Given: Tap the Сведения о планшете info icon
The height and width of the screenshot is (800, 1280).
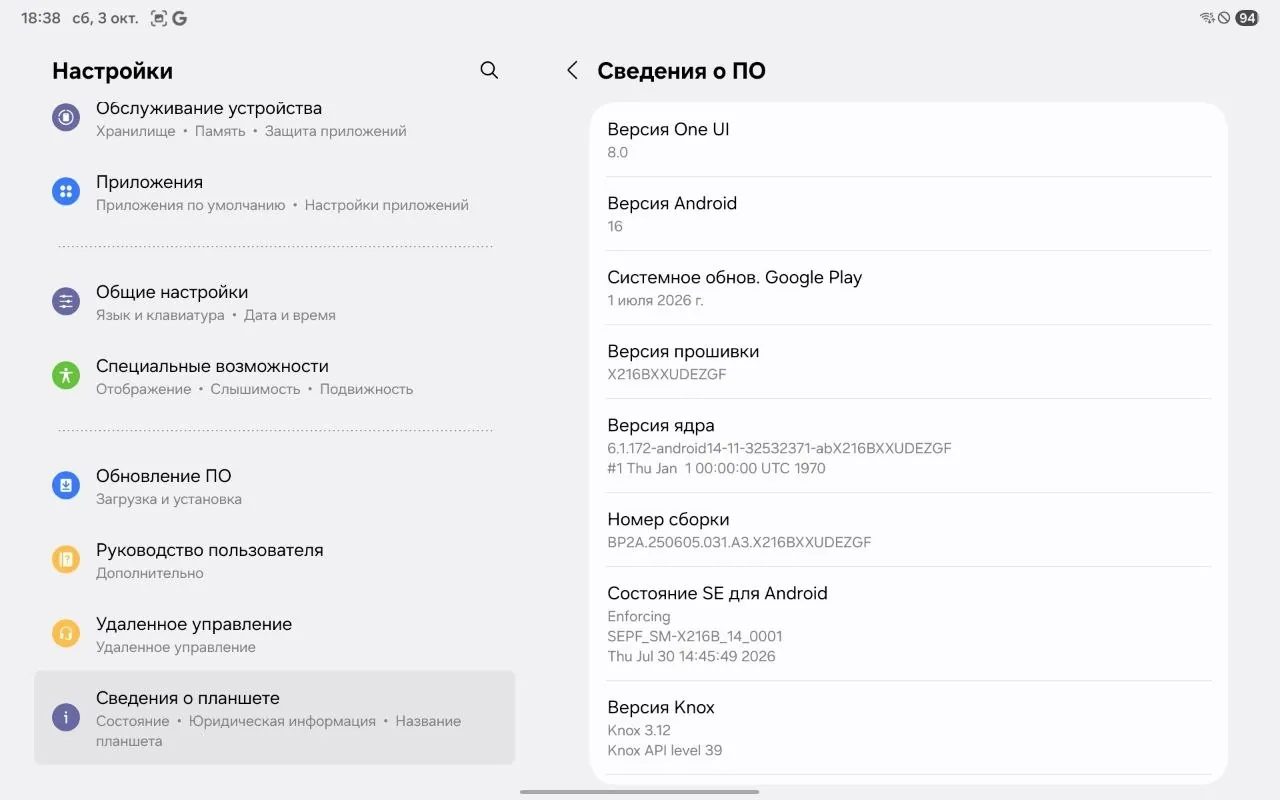Looking at the screenshot, I should coord(66,717).
